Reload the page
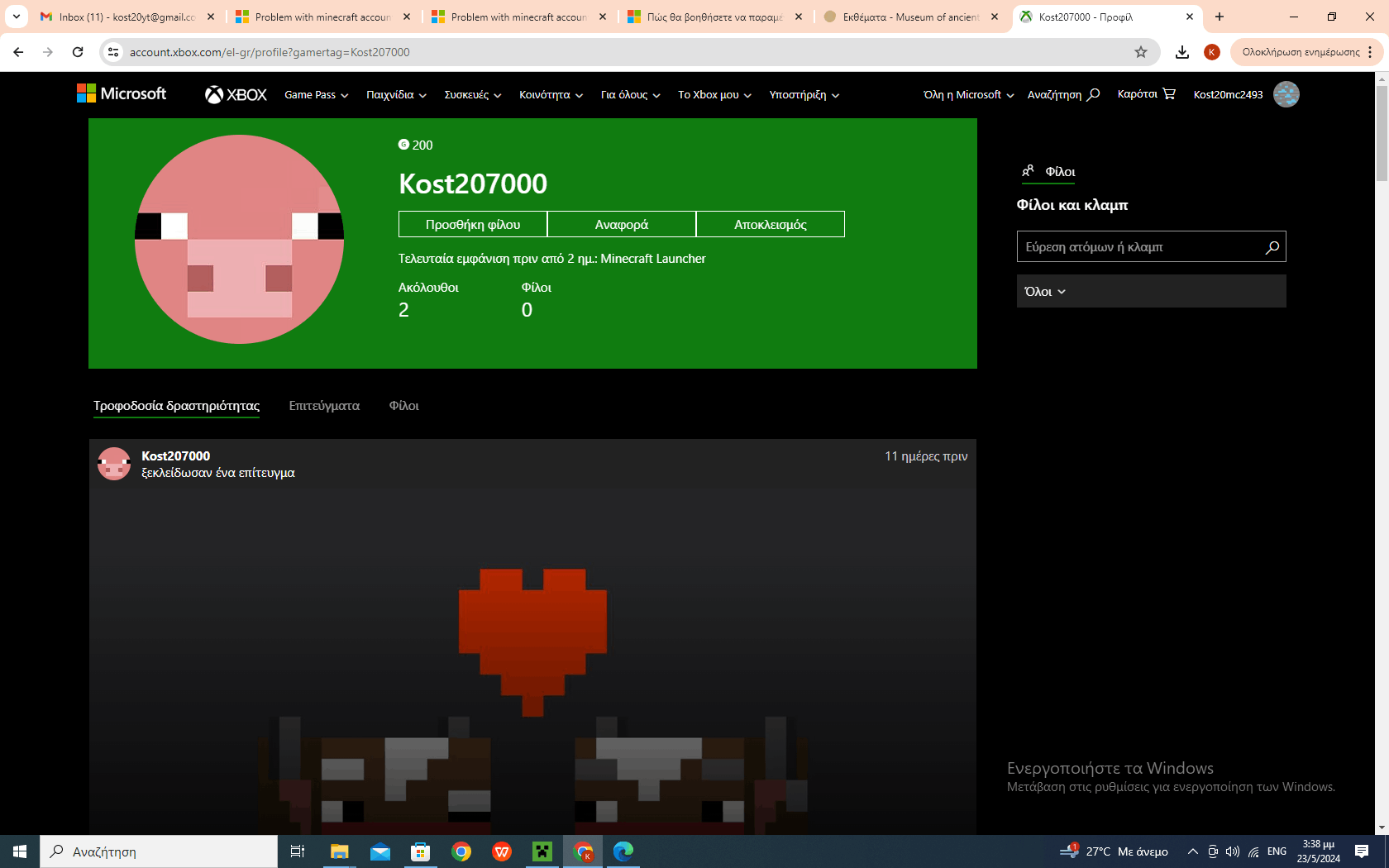Screen dimensions: 1389x868 (78, 52)
